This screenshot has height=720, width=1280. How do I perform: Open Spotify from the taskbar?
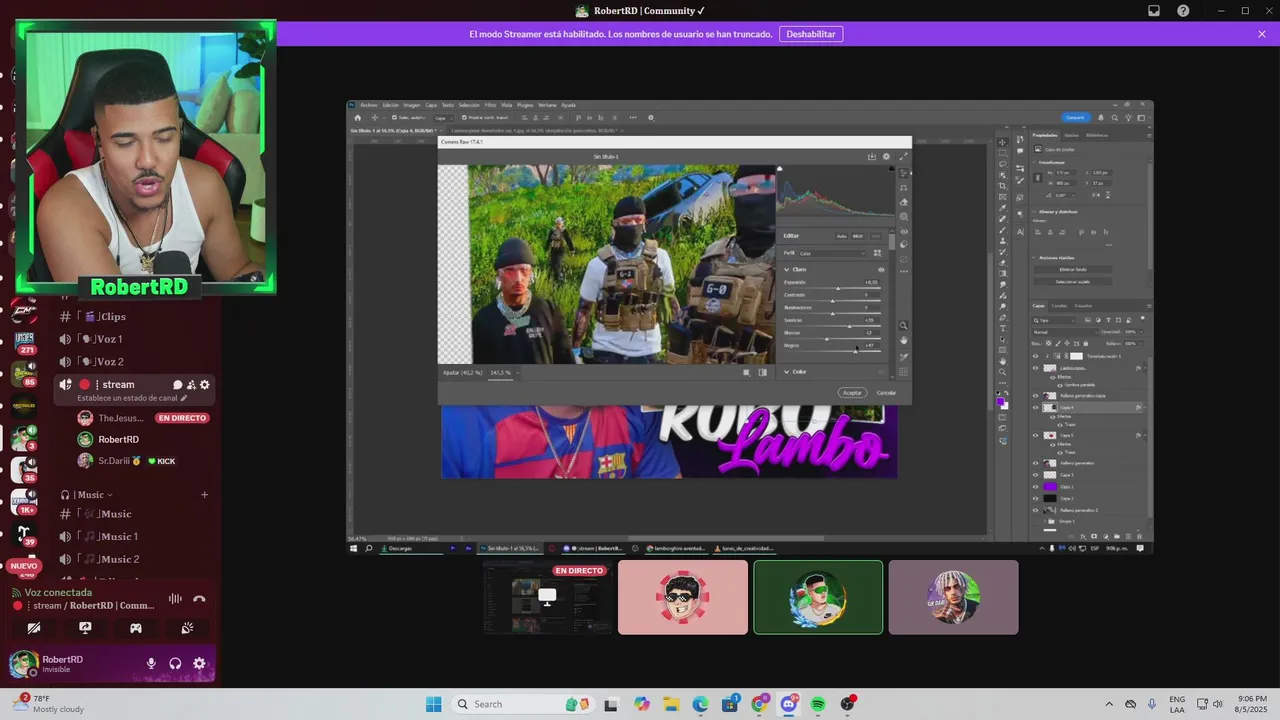click(818, 704)
